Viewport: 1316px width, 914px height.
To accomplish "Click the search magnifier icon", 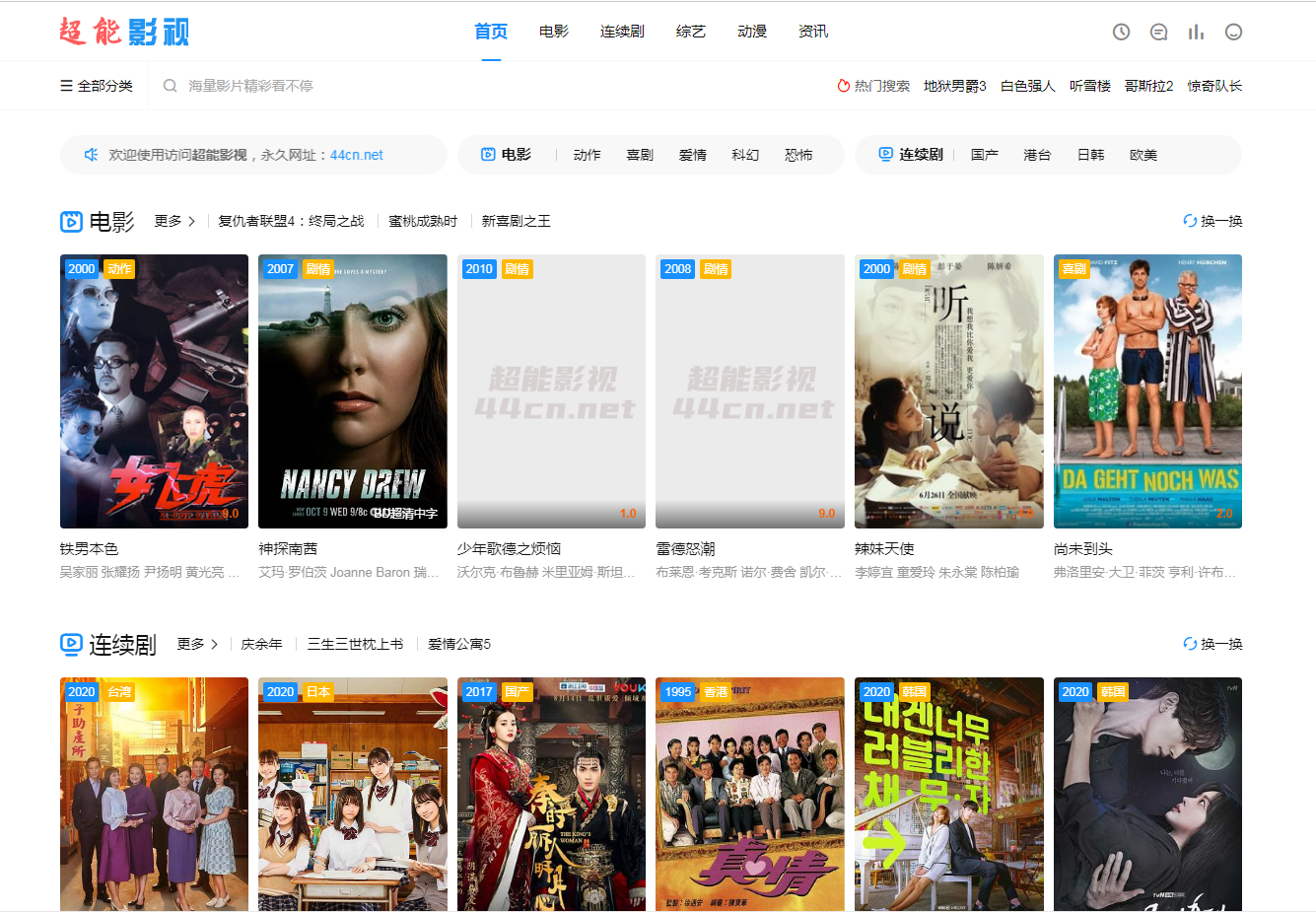I will click(171, 86).
